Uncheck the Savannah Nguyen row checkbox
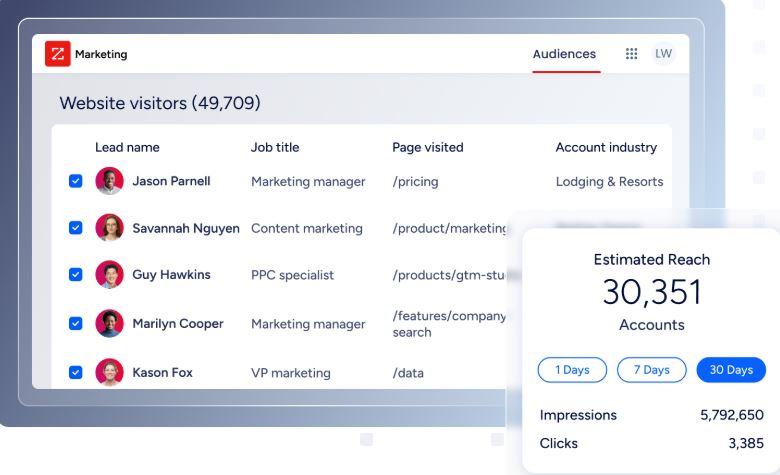This screenshot has height=475, width=780. pos(76,228)
